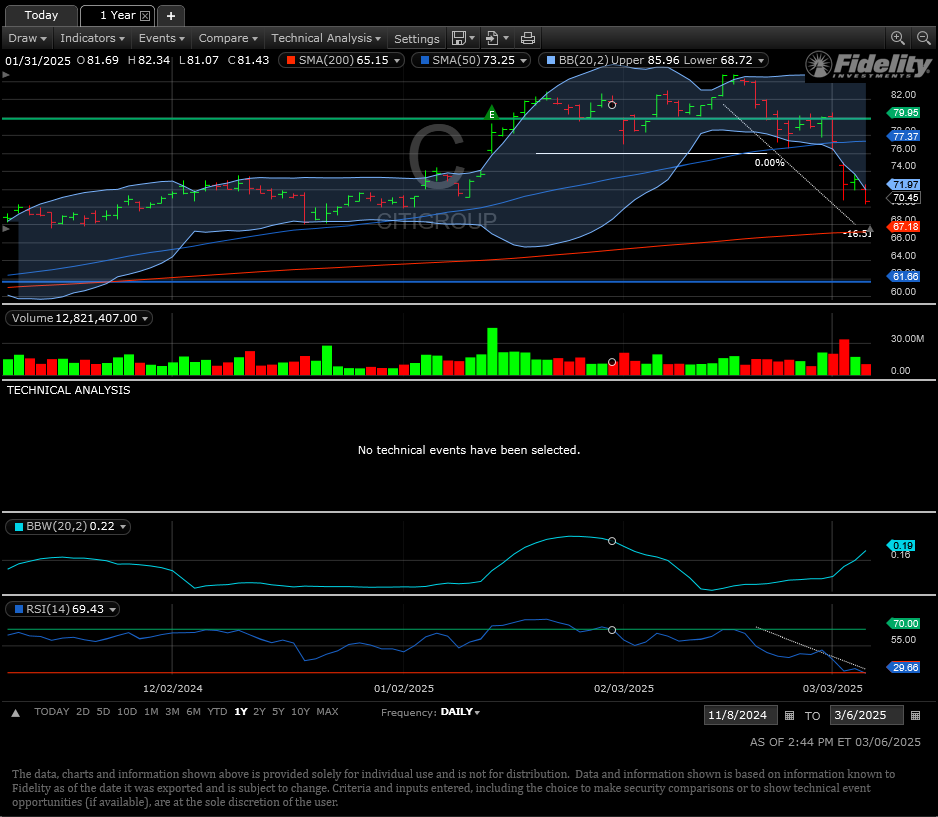Expand the save icon dropdown arrow
The width and height of the screenshot is (938, 817).
click(x=472, y=38)
